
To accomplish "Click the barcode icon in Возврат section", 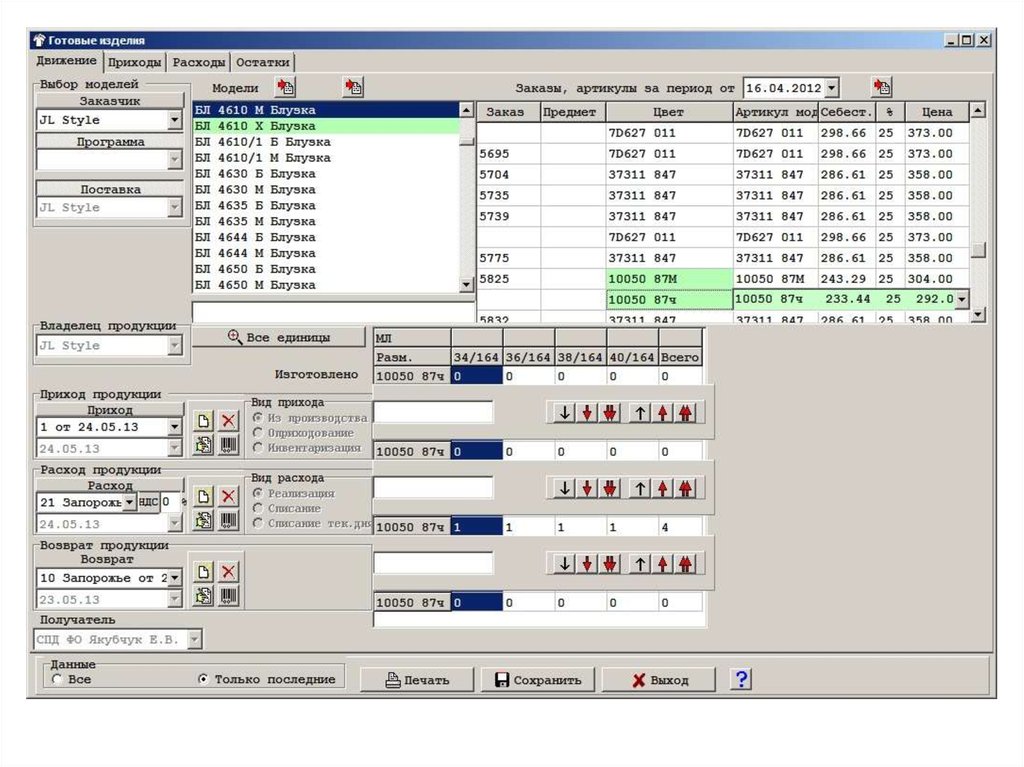I will click(x=229, y=596).
